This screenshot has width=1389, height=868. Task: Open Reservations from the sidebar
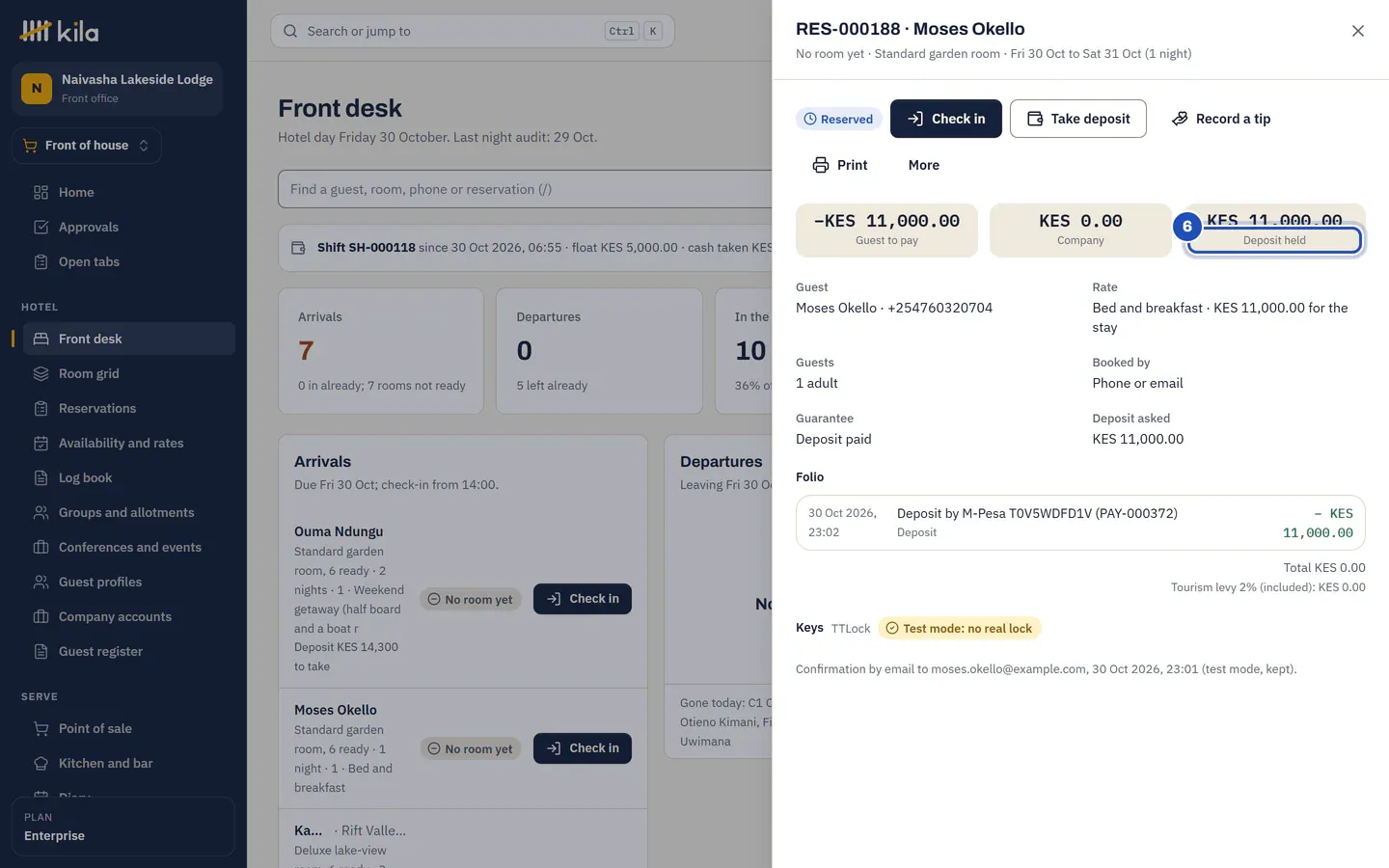129,408
